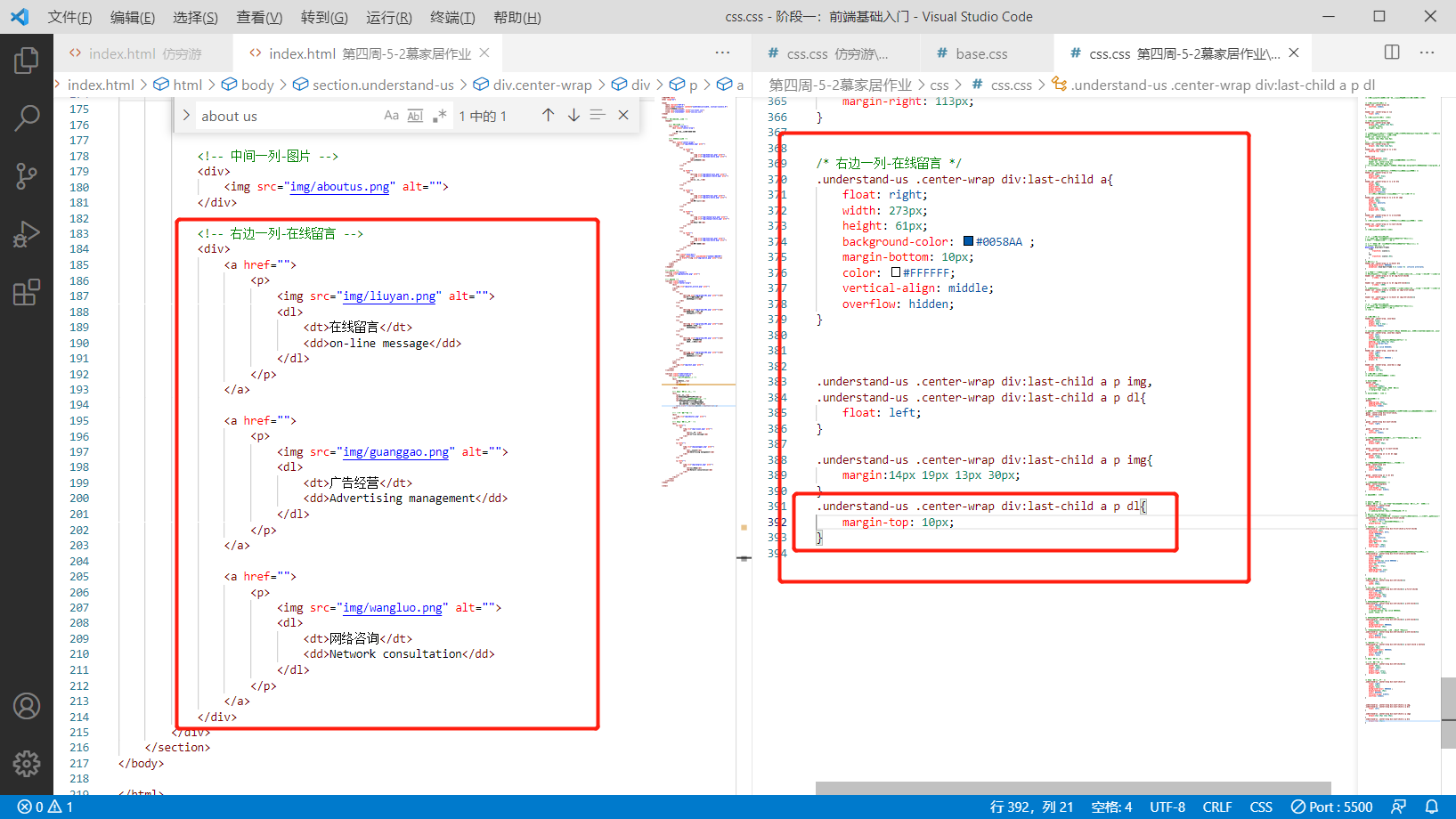Open the 选择(S) menu
The height and width of the screenshot is (819, 1456).
click(x=195, y=17)
